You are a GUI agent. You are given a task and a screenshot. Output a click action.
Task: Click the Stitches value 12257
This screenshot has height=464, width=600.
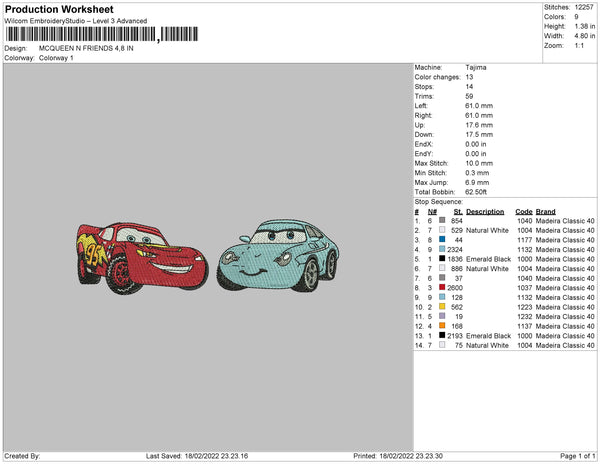(584, 7)
